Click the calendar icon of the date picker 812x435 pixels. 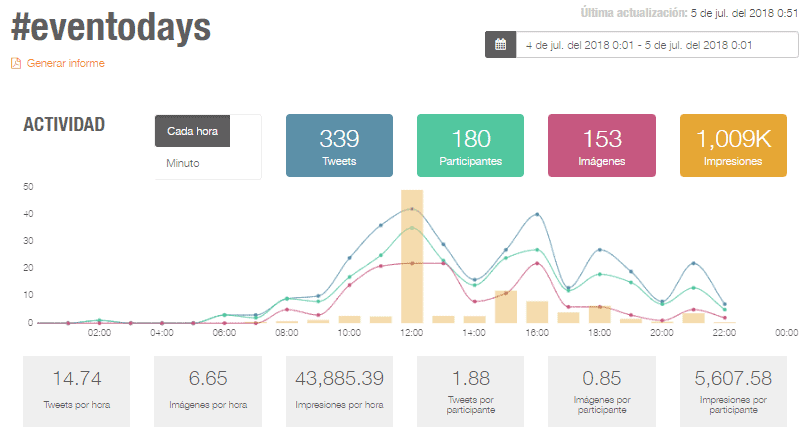pos(500,45)
